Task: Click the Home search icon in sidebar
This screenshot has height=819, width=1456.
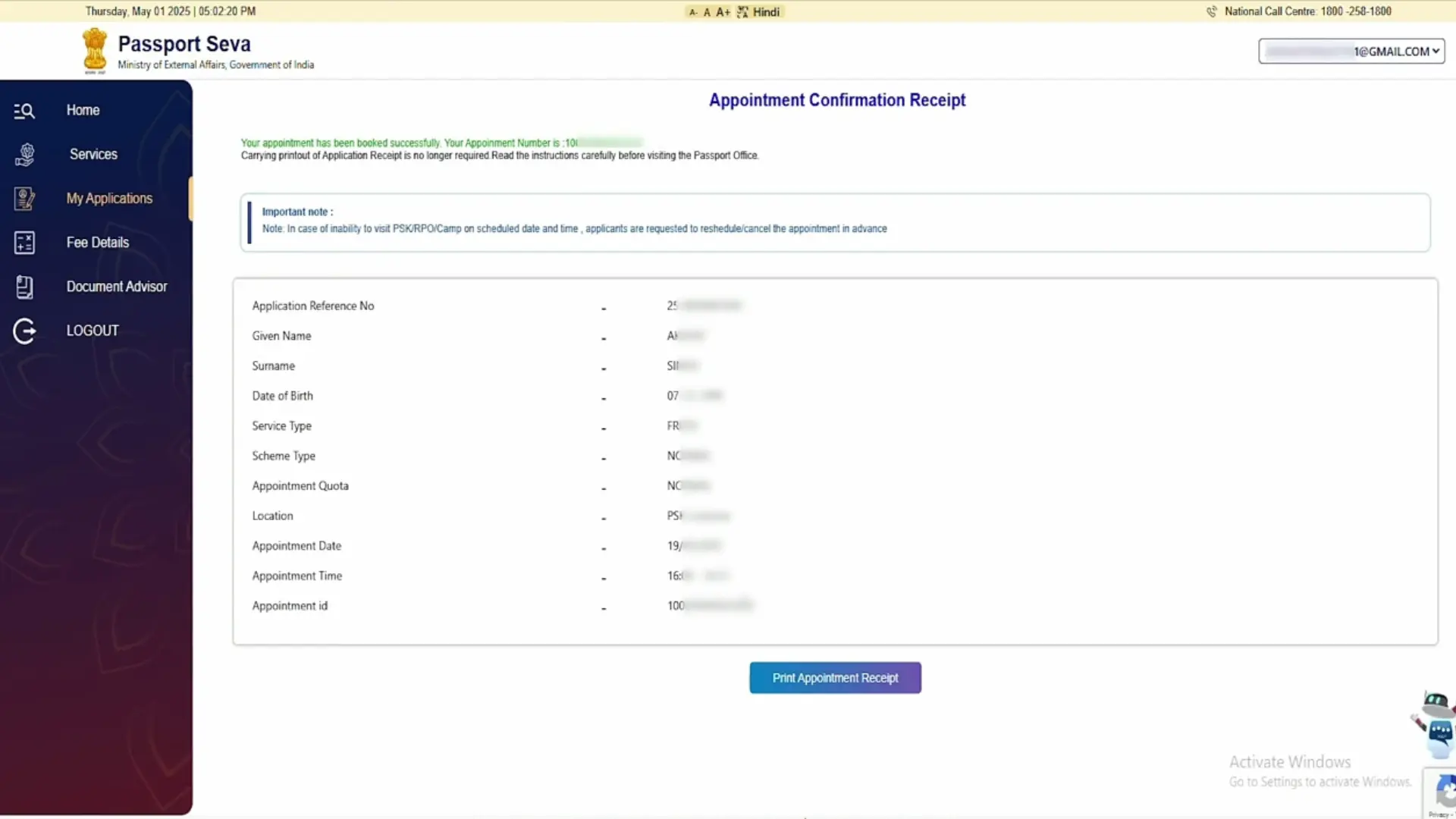Action: tap(24, 111)
